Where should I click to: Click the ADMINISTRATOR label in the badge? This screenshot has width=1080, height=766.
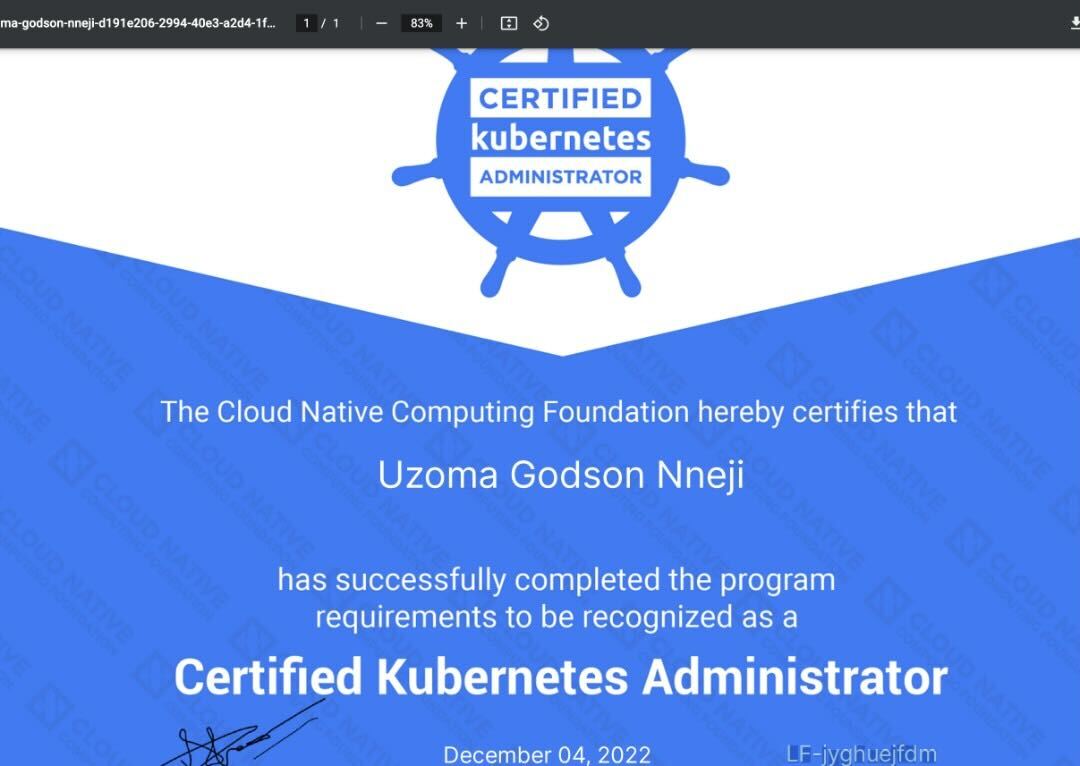pos(560,177)
